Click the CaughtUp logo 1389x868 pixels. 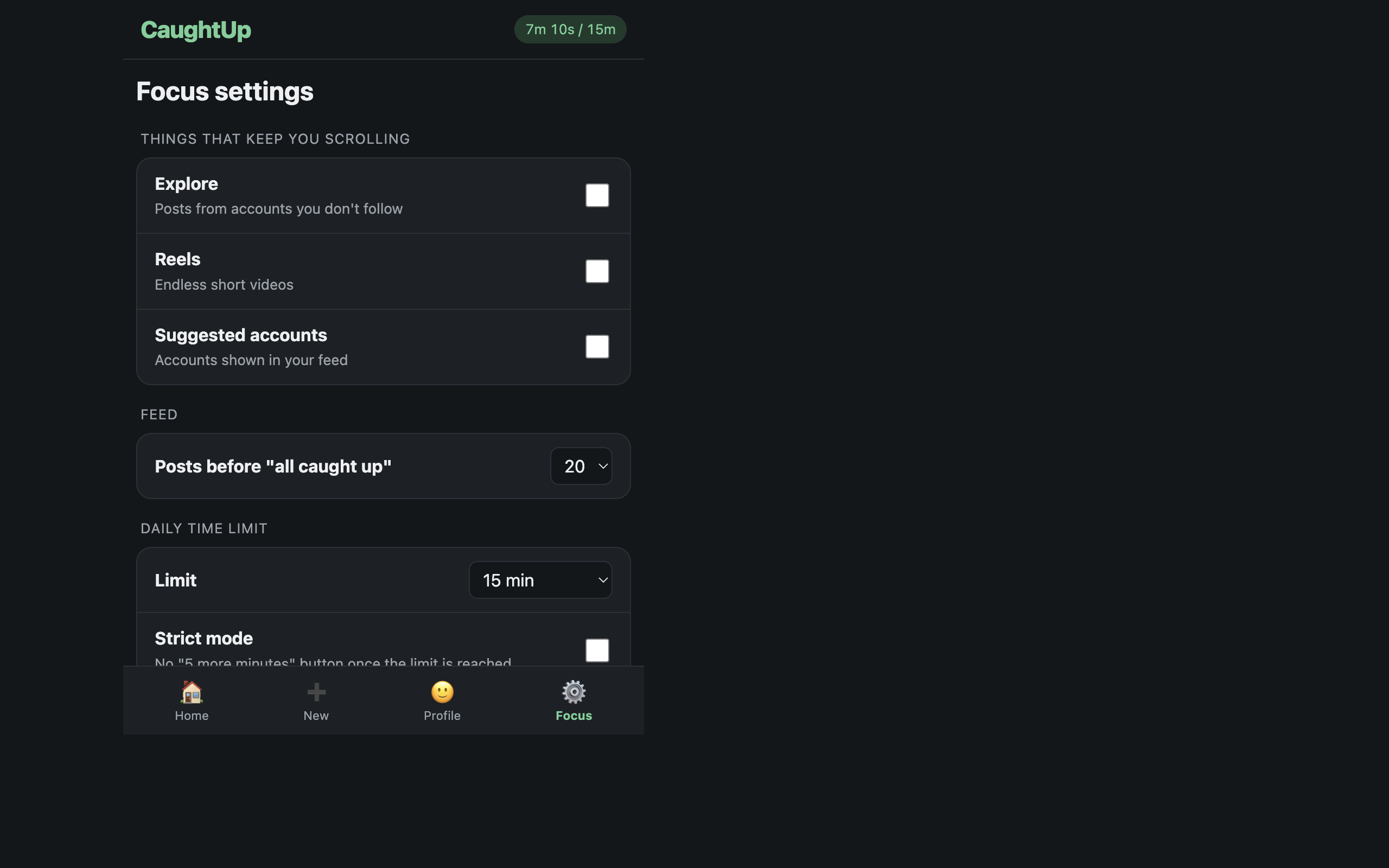pos(196,30)
